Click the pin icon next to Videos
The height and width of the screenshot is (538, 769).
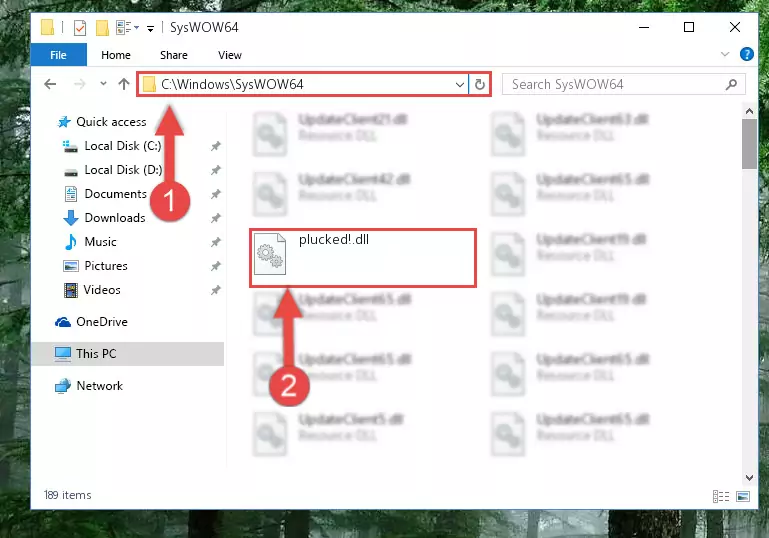click(215, 290)
